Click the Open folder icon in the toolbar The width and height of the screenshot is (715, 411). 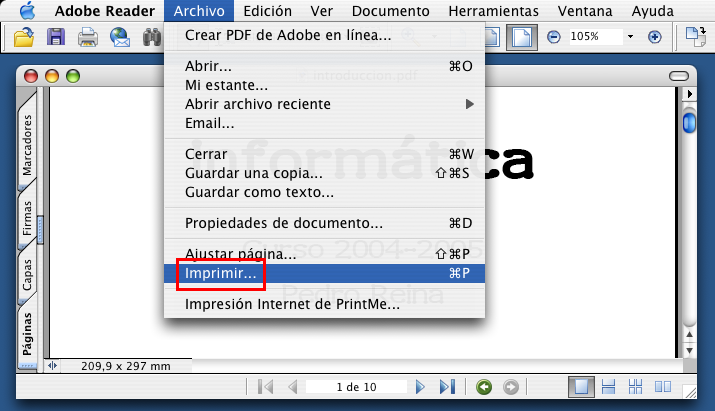[24, 37]
